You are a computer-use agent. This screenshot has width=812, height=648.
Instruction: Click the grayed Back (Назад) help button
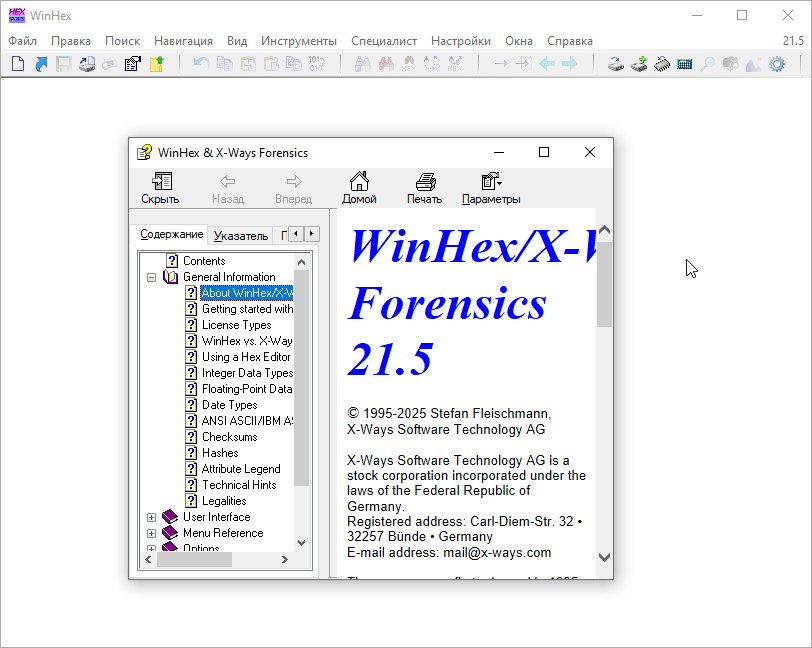[228, 188]
